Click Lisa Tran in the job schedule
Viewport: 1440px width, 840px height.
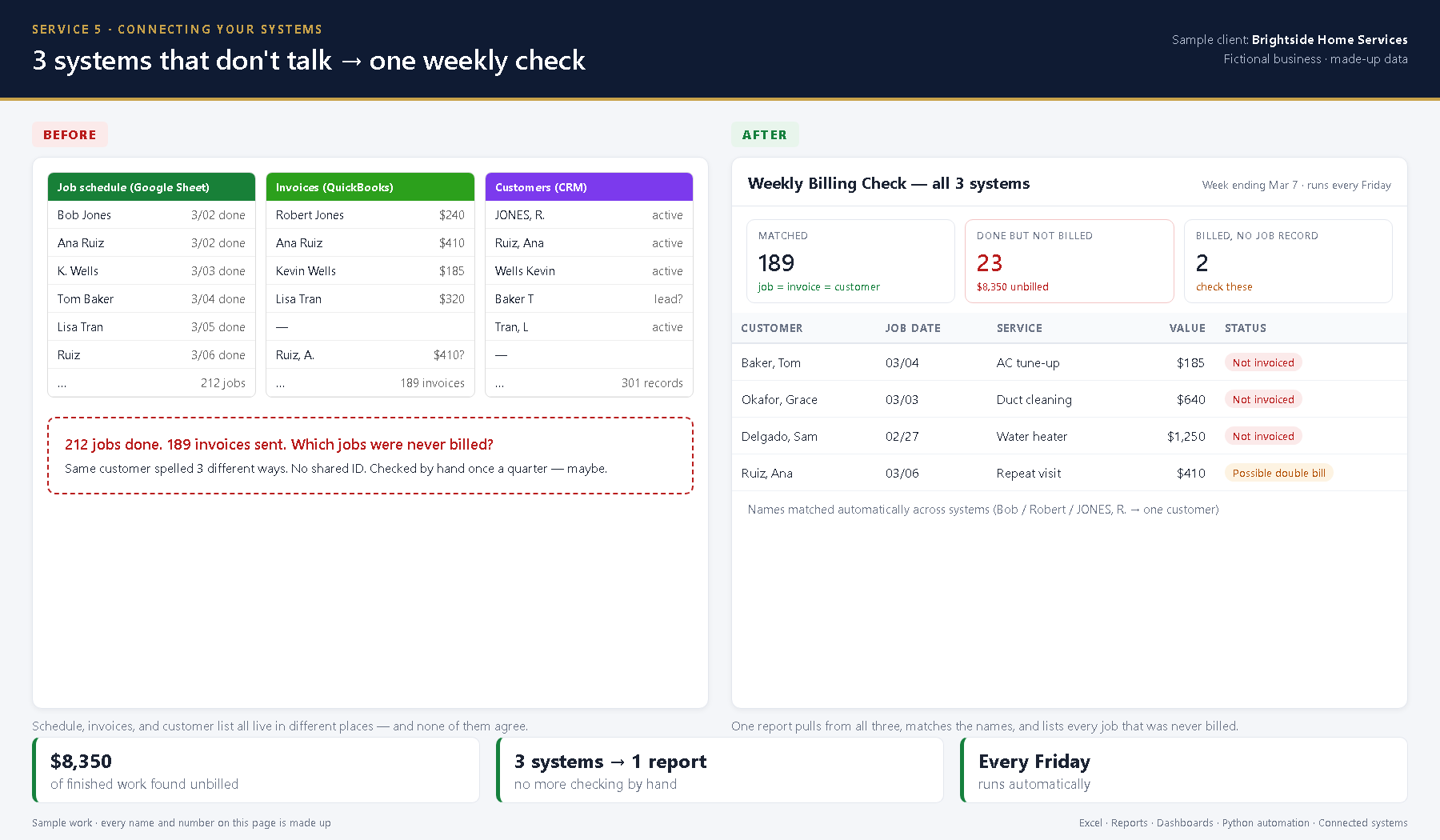click(x=80, y=327)
